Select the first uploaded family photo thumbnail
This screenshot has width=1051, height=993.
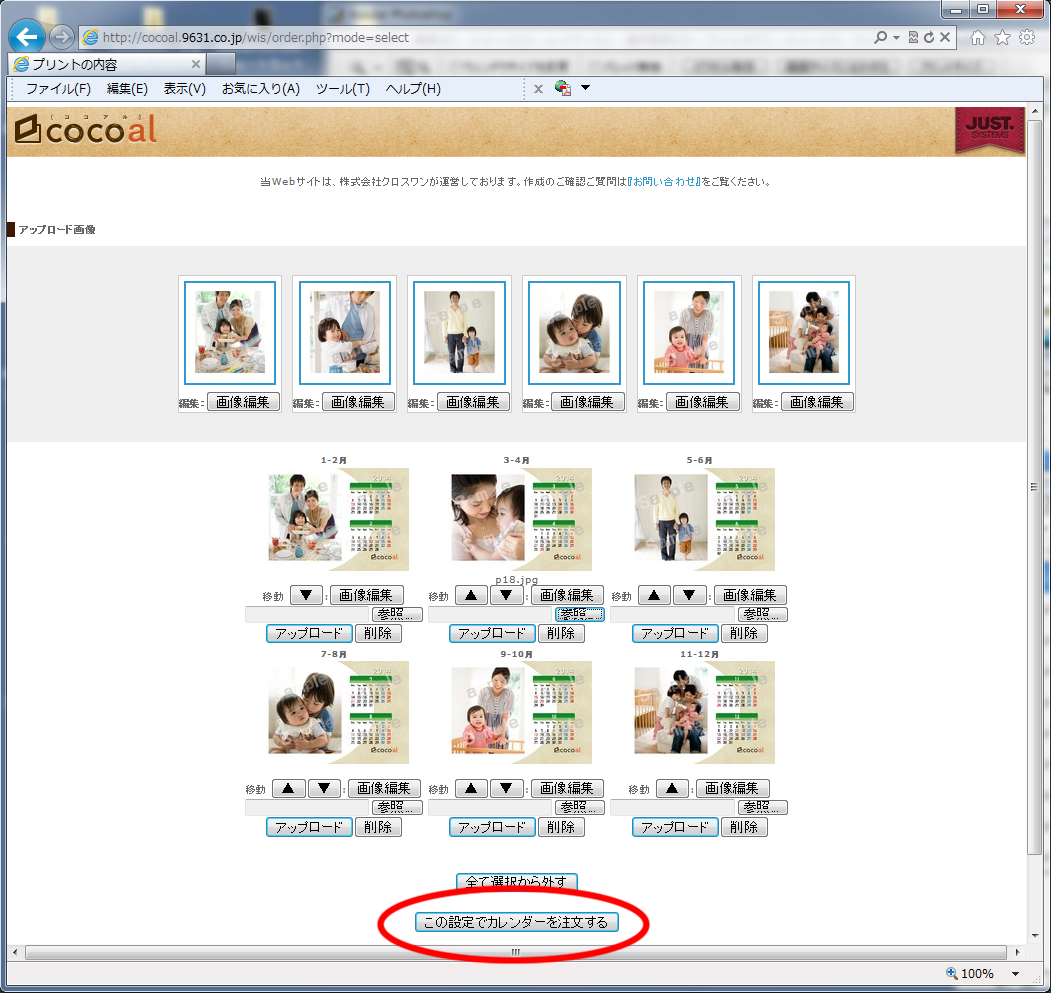coord(230,333)
